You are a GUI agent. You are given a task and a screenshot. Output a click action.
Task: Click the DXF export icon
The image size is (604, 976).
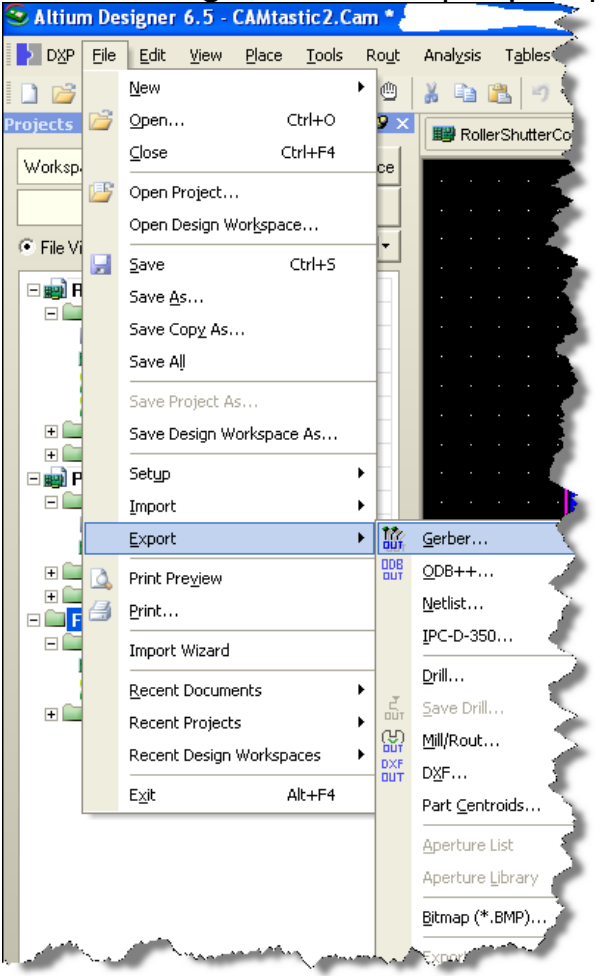391,770
